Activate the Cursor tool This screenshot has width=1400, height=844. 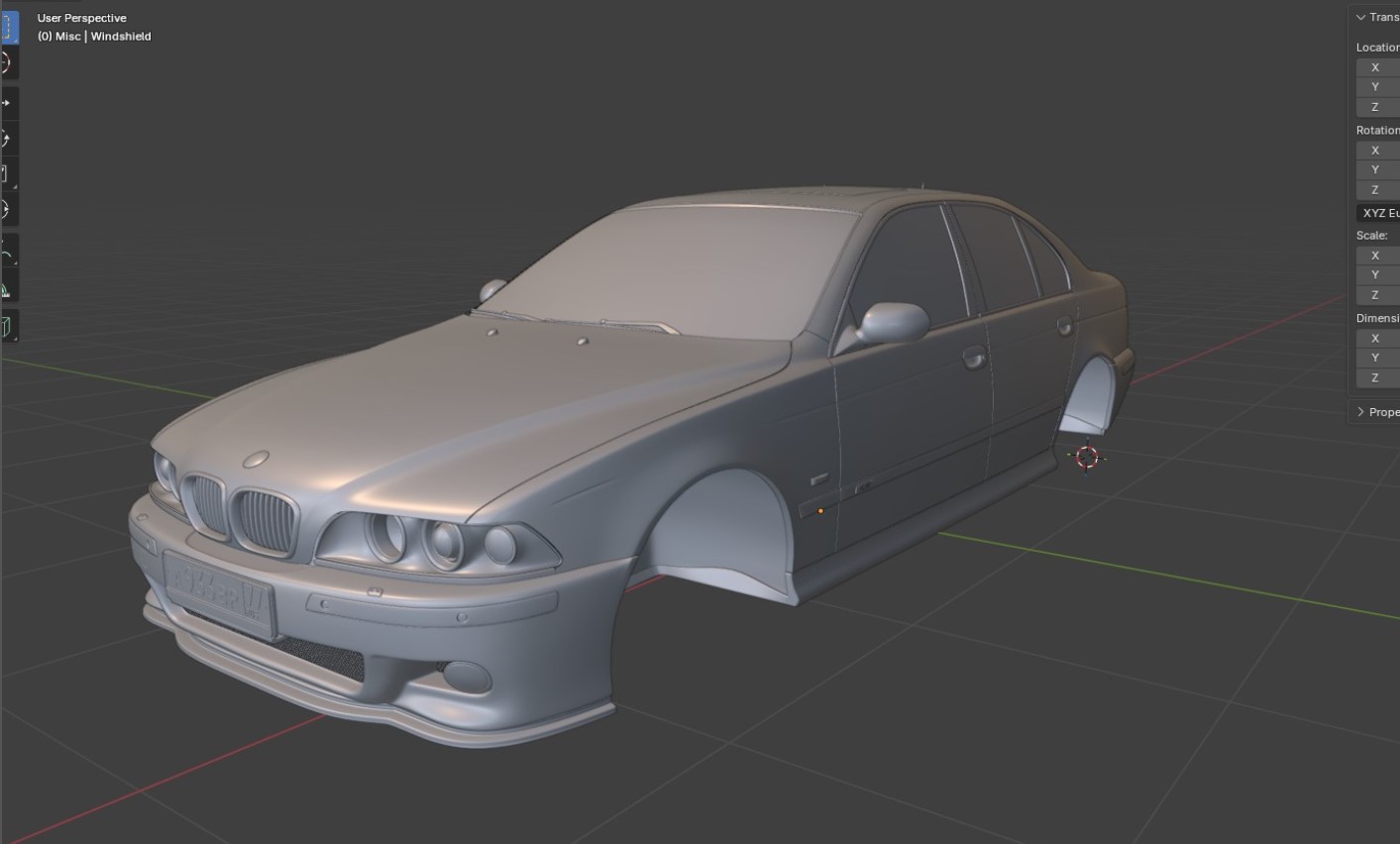click(8, 63)
